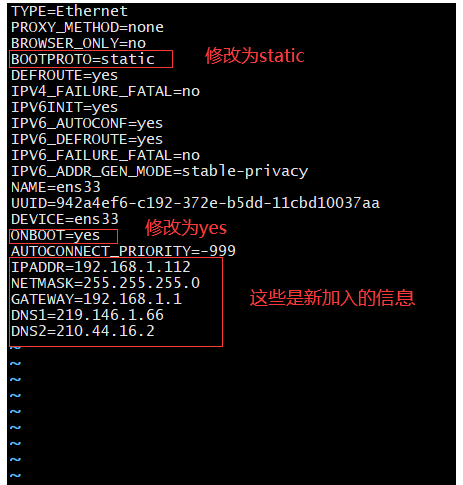
Task: Click the NAME=ens33 line
Action: [56, 187]
